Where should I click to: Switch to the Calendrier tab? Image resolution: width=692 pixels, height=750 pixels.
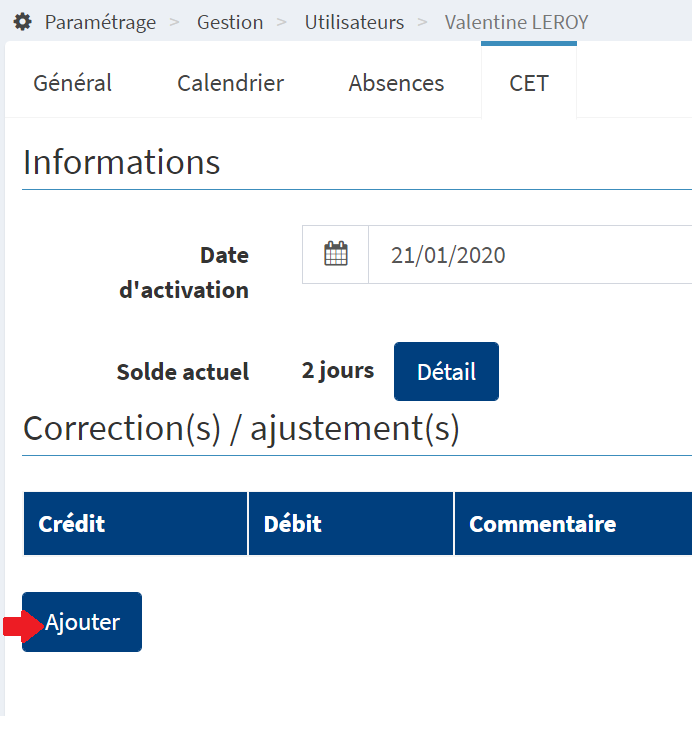pyautogui.click(x=231, y=83)
